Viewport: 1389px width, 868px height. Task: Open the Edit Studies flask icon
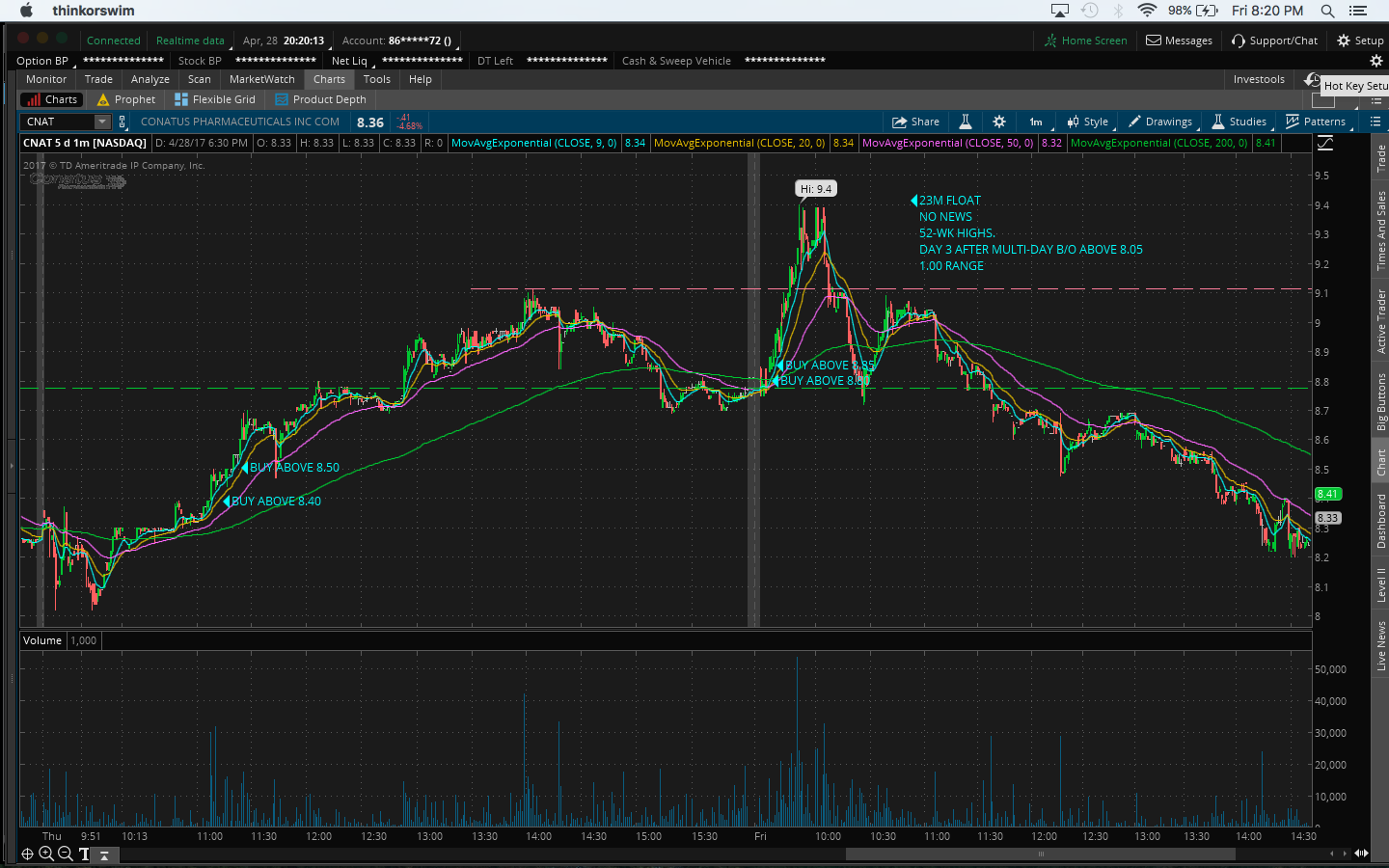pyautogui.click(x=965, y=122)
